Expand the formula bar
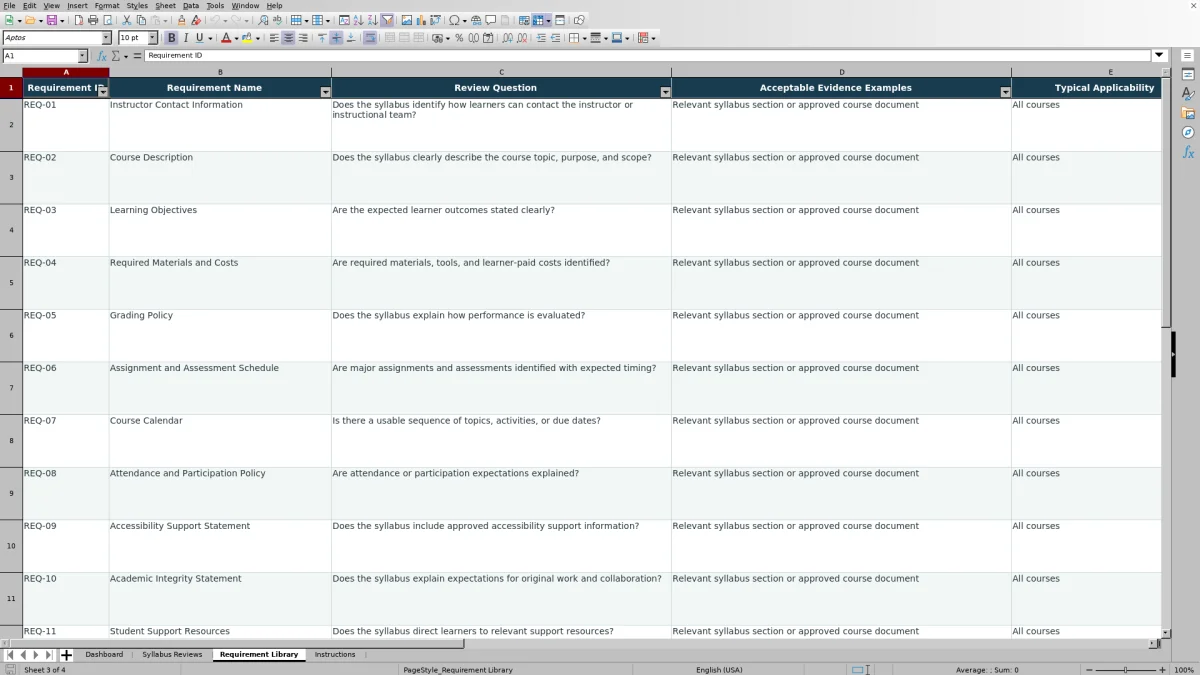This screenshot has width=1200, height=675. tap(1160, 56)
